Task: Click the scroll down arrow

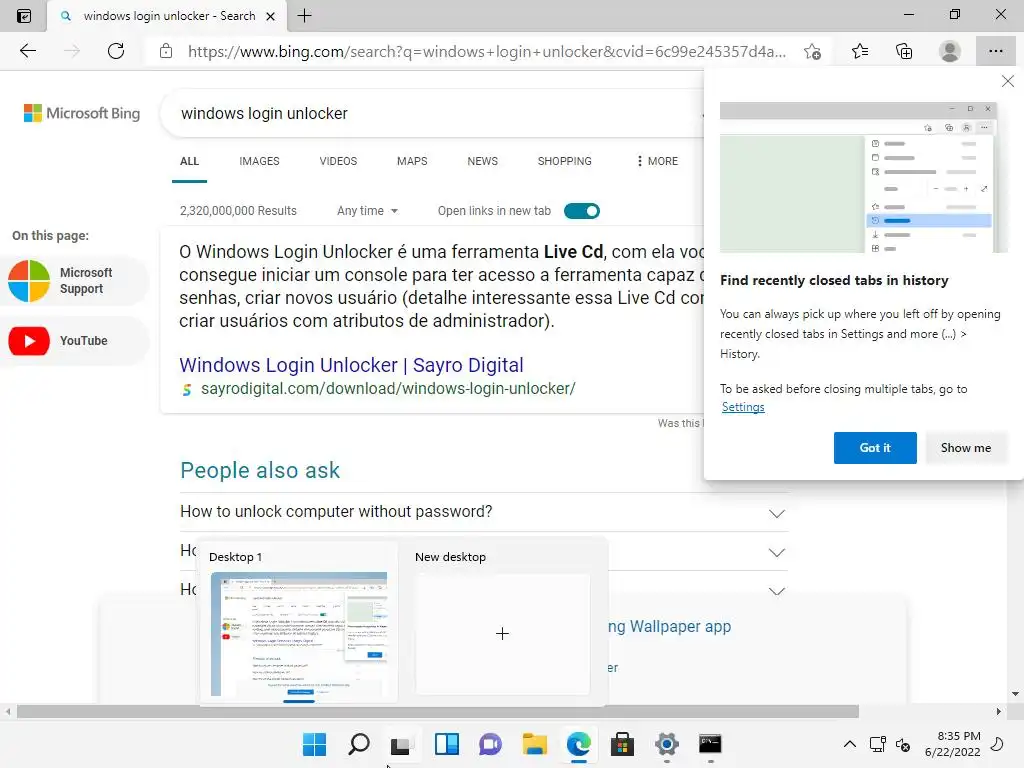Action: (1015, 694)
